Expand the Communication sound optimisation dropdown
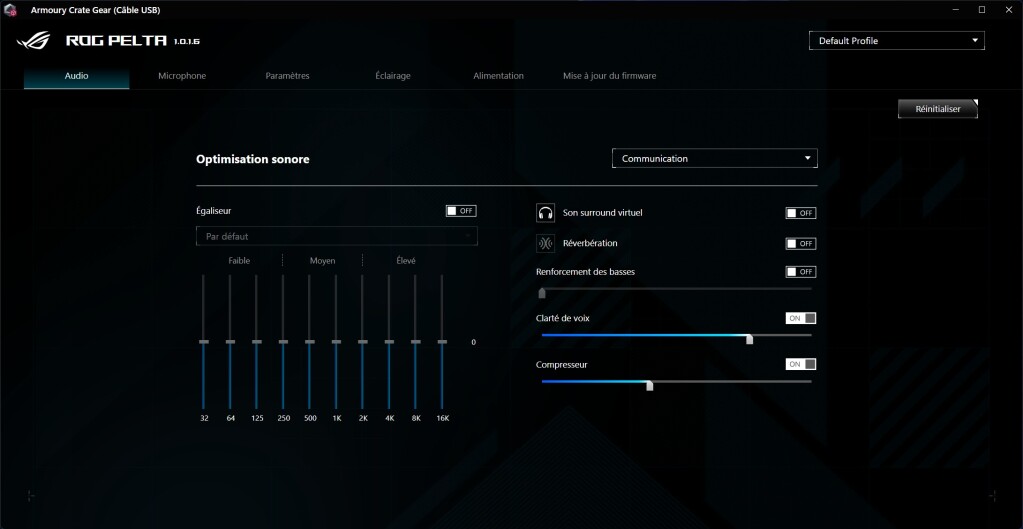This screenshot has height=529, width=1023. click(714, 159)
